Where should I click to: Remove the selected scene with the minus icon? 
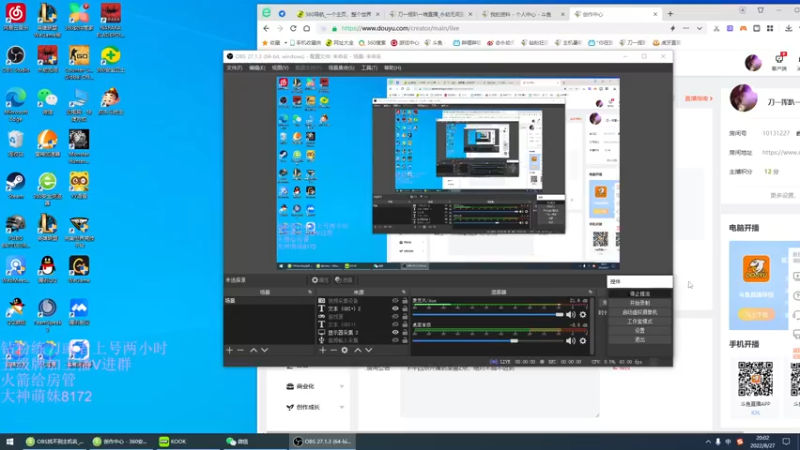(240, 350)
